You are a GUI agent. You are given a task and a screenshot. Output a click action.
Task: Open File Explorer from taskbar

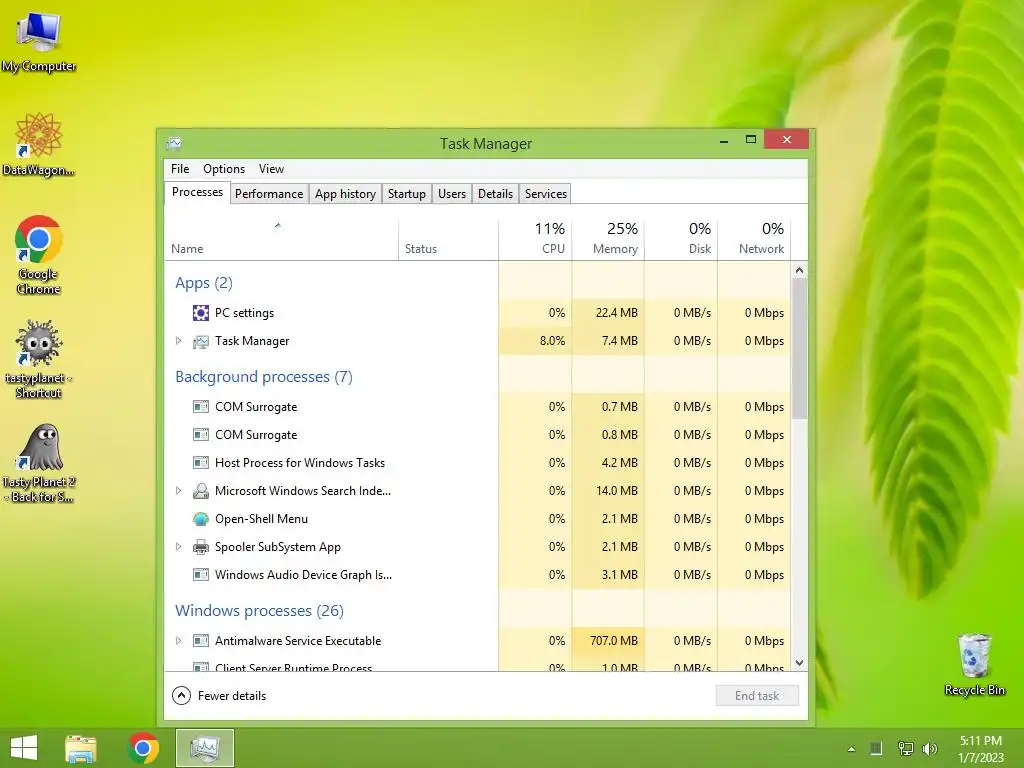tap(81, 748)
